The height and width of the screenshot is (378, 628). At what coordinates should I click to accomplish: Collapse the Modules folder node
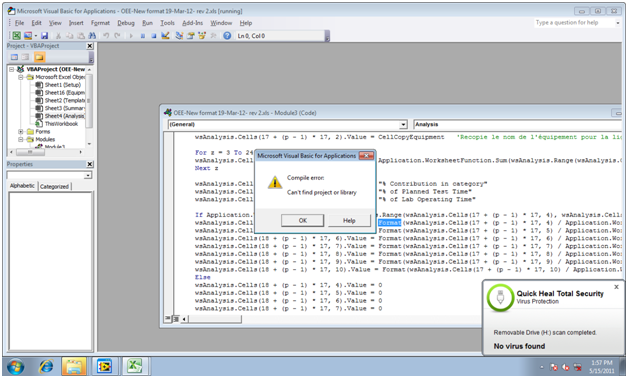20,139
